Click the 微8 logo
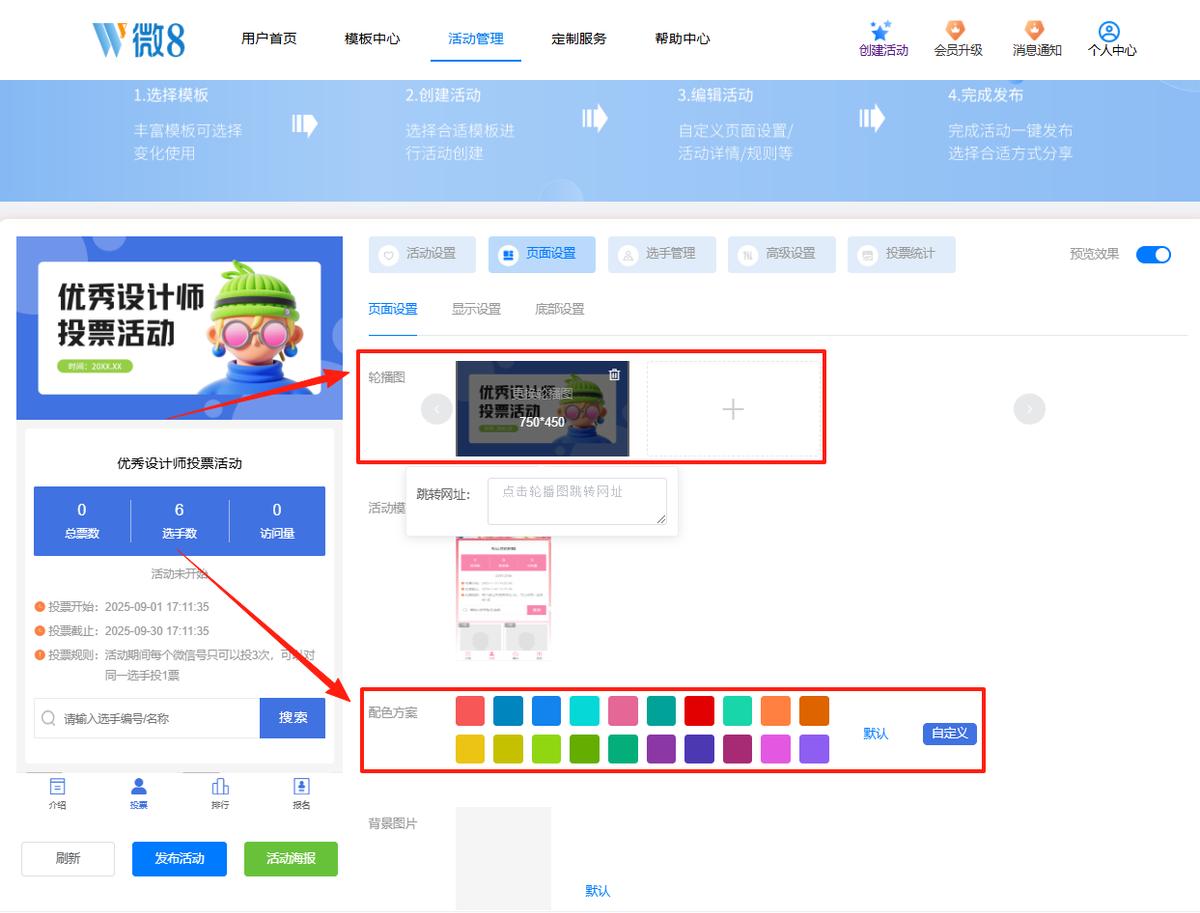1200x913 pixels. (x=138, y=39)
